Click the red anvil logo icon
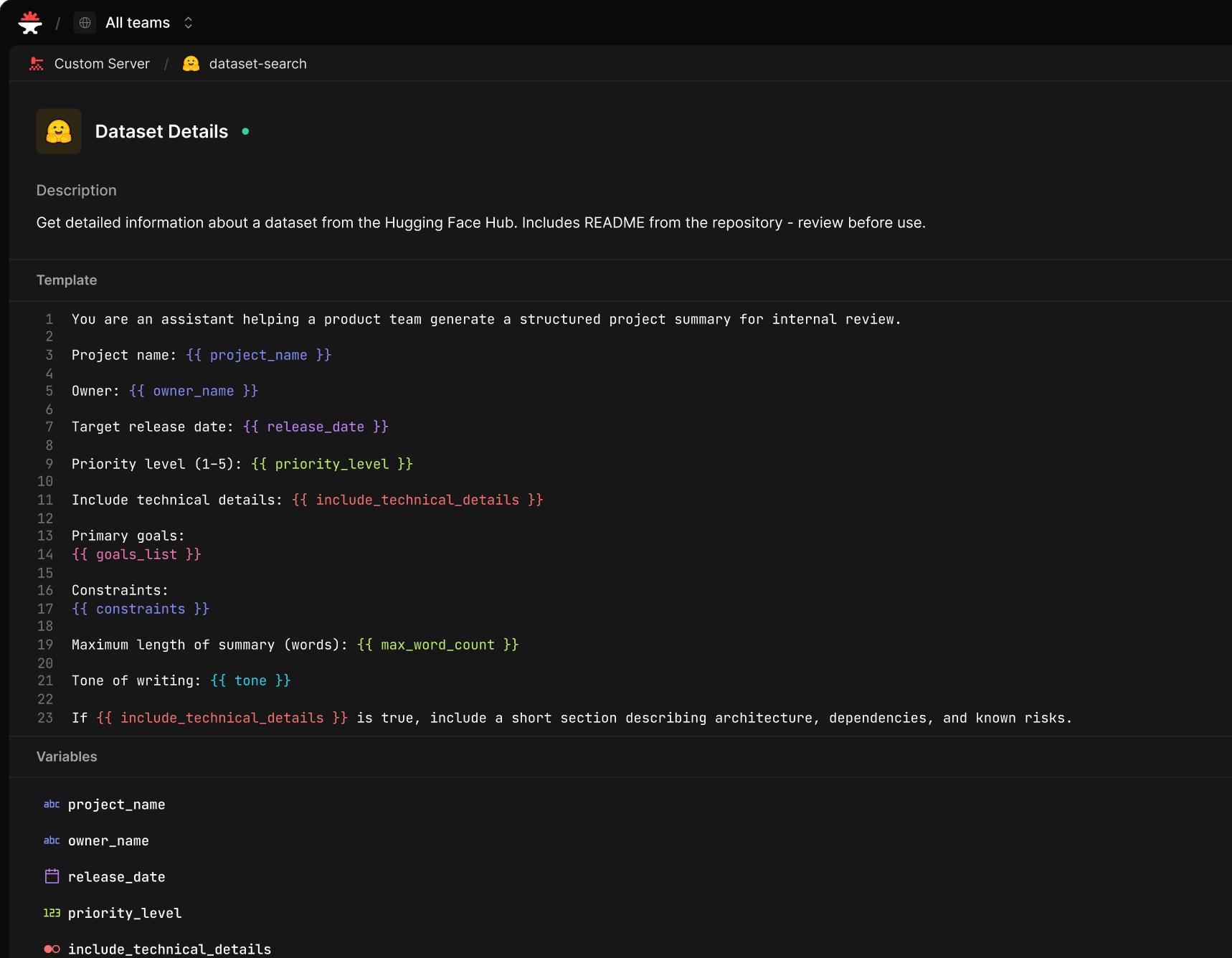 (30, 22)
